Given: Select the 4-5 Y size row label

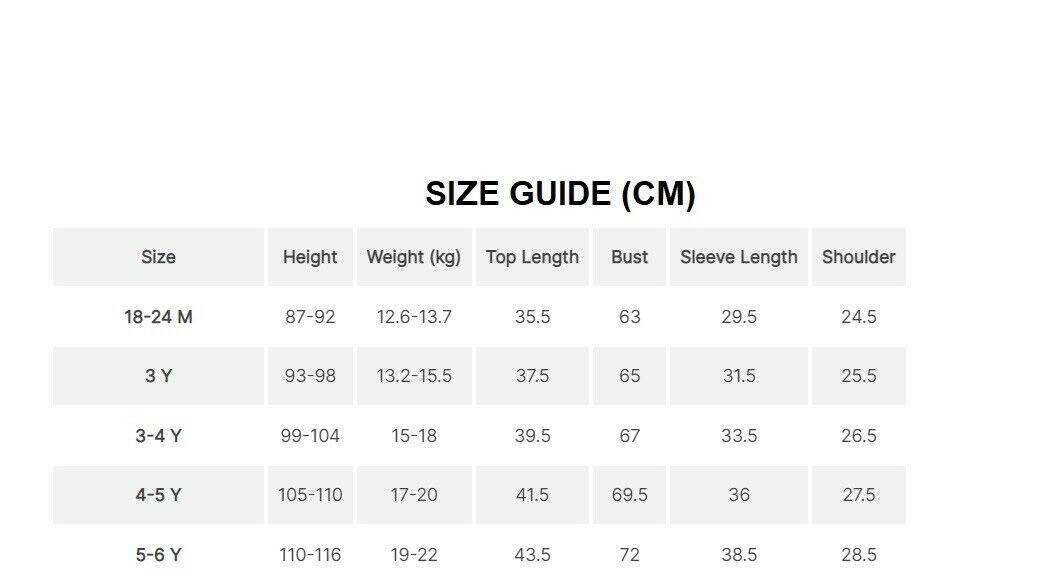Looking at the screenshot, I should coord(158,495).
